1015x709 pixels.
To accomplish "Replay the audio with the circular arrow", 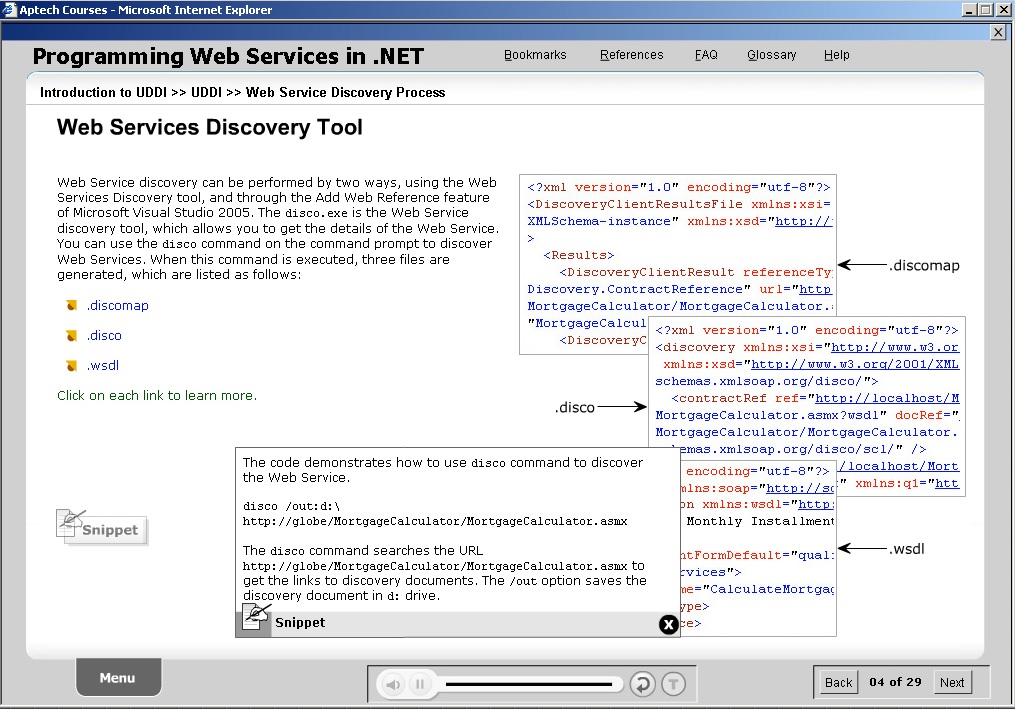I will [642, 684].
